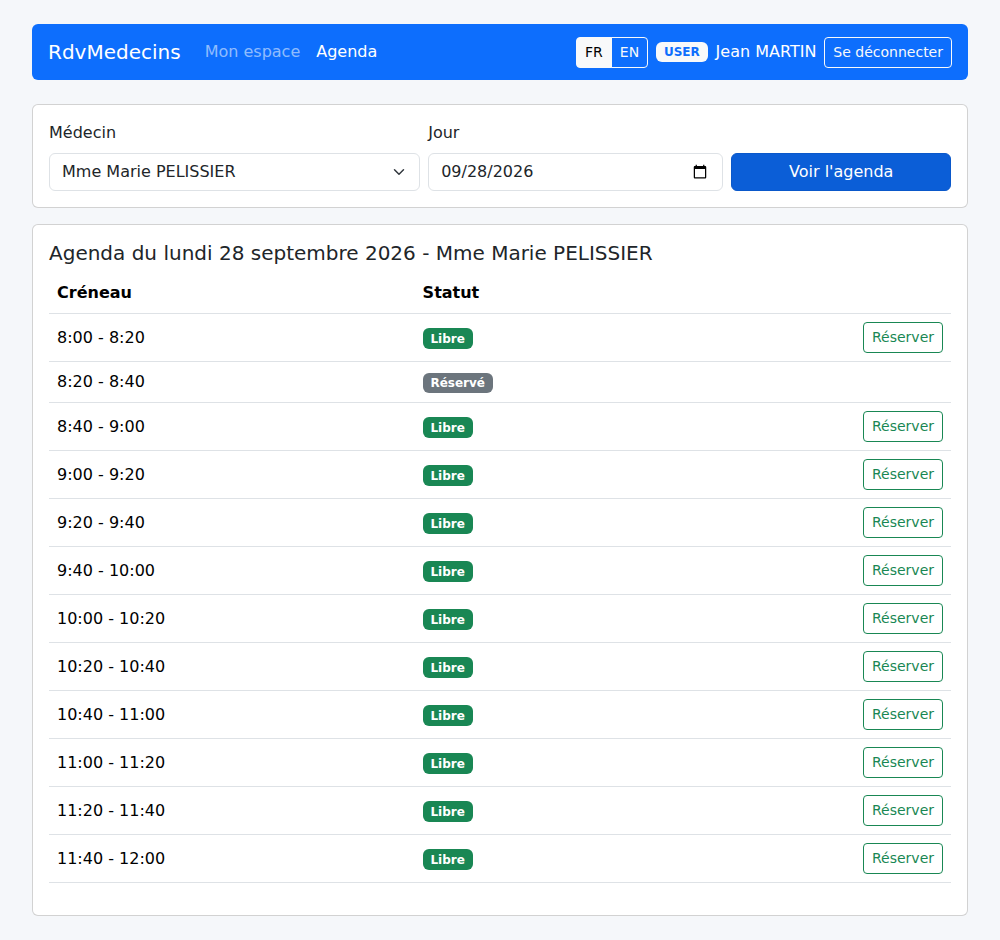The width and height of the screenshot is (1000, 940).
Task: Open the calendar picker icon in Jour field
Action: click(x=700, y=172)
